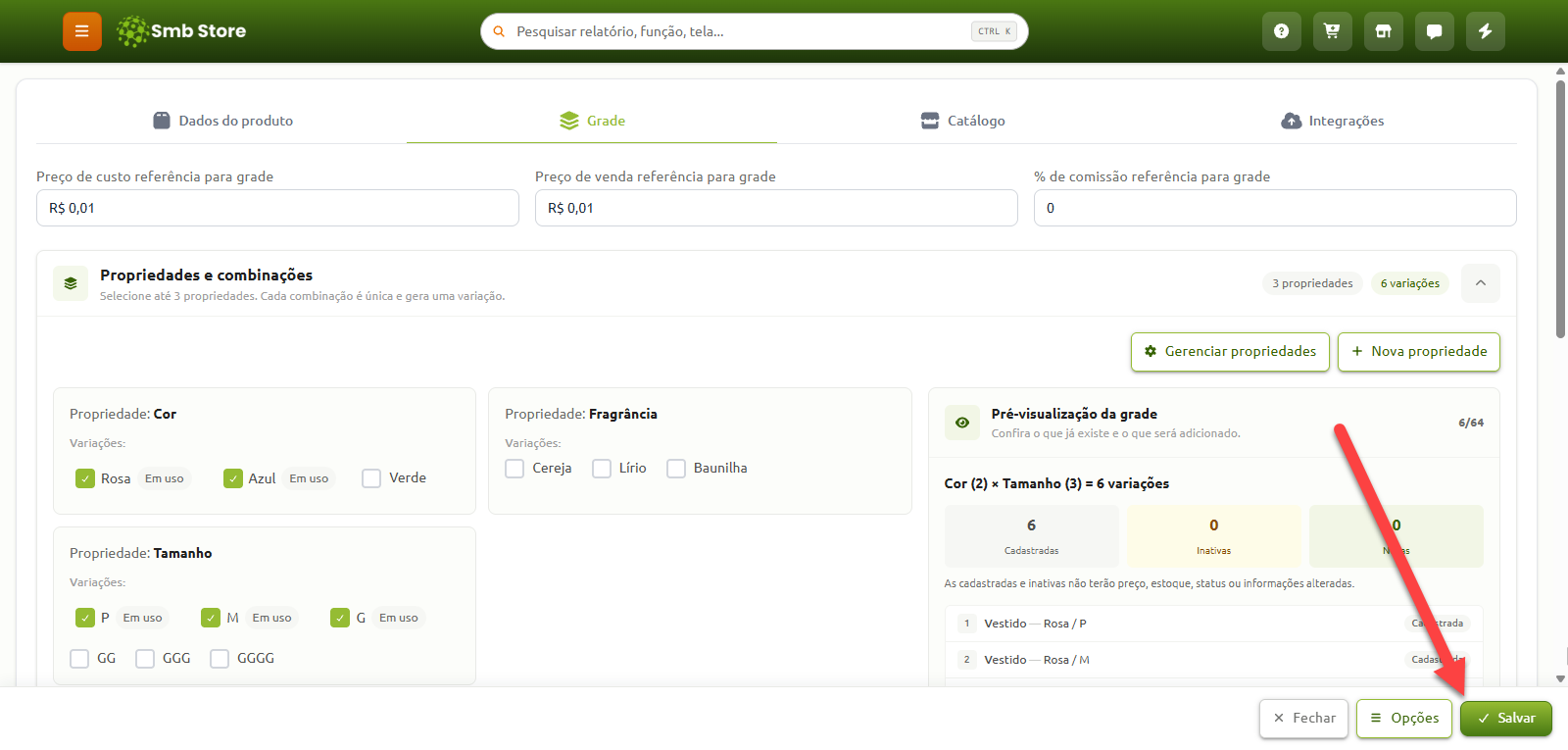The width and height of the screenshot is (1568, 750).
Task: Click the eye icon in Pré-visualização da grade
Action: click(x=962, y=423)
